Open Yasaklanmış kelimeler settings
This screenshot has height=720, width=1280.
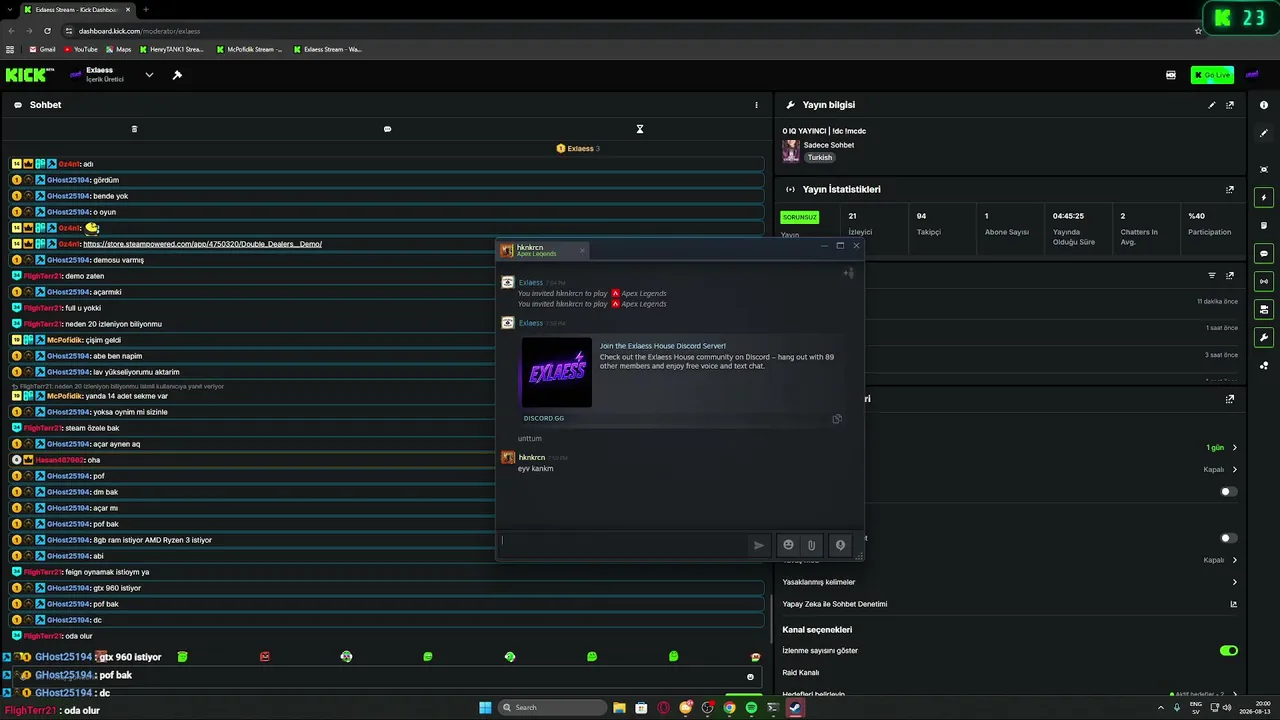pyautogui.click(x=1010, y=582)
